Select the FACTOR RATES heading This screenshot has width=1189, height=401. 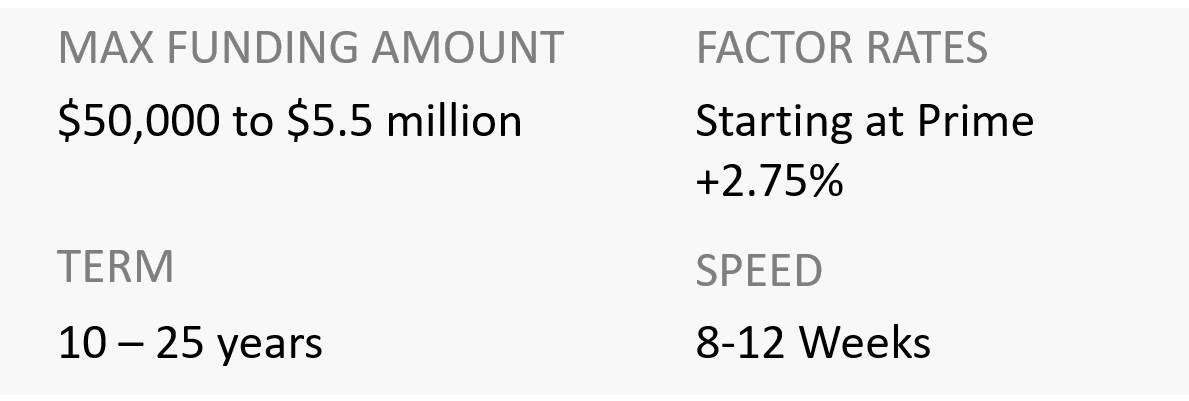coord(841,48)
